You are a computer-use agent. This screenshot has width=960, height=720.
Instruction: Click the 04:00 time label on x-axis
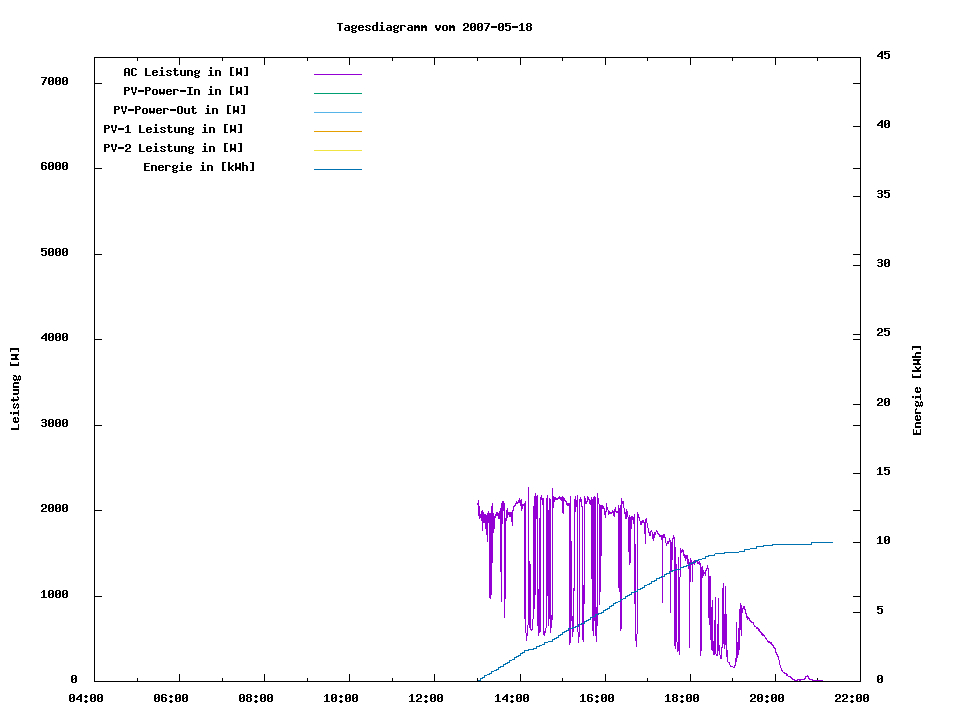click(x=86, y=698)
